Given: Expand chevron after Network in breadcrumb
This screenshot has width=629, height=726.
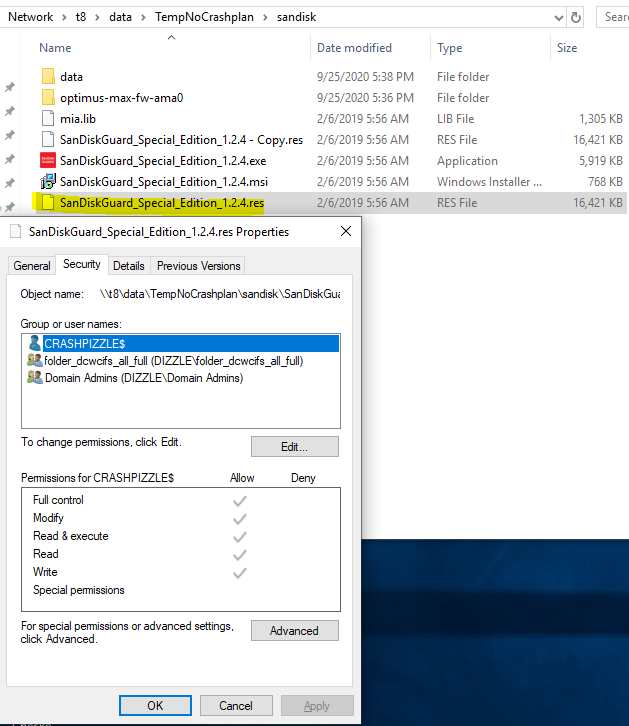Looking at the screenshot, I should coord(64,18).
